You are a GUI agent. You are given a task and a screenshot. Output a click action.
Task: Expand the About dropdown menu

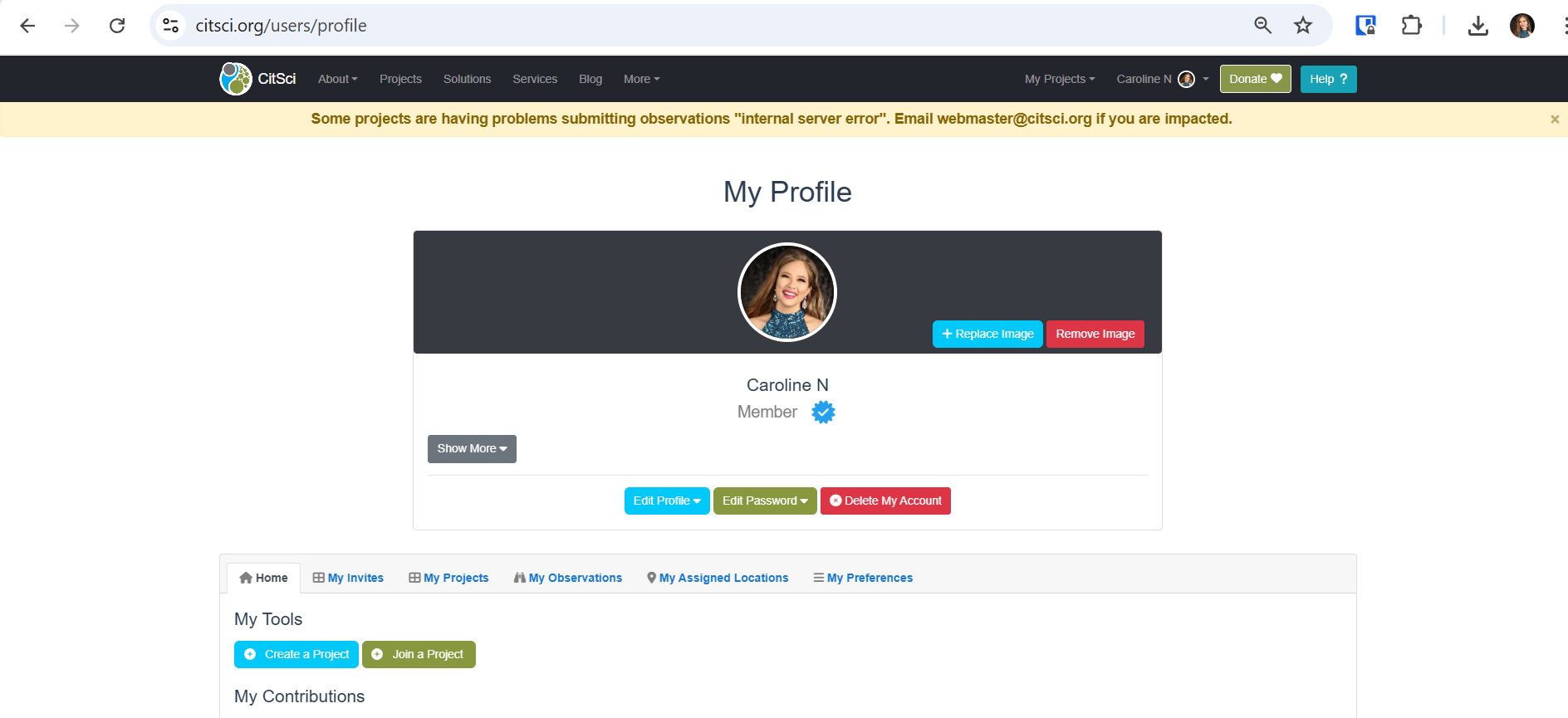click(x=337, y=79)
